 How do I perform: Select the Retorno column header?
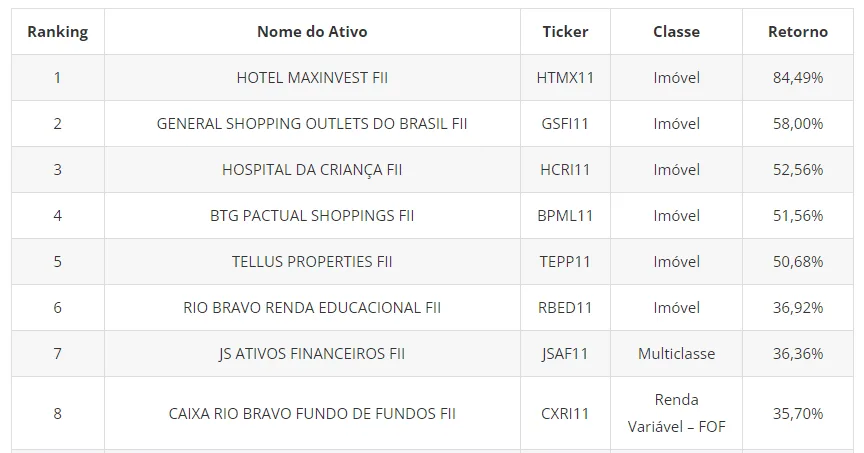coord(798,32)
